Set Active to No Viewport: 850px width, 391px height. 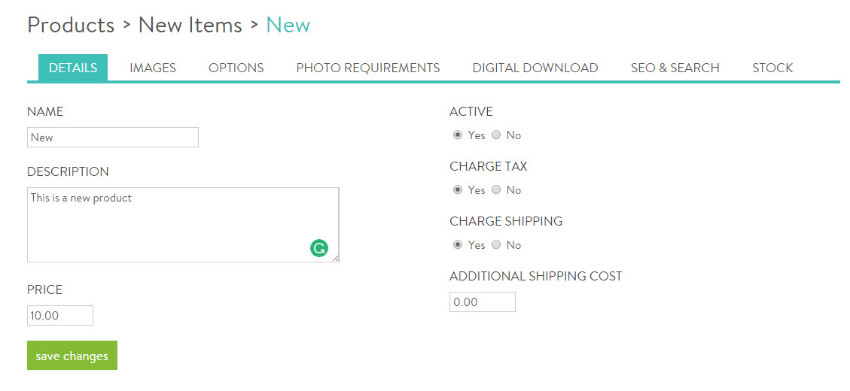tap(496, 135)
